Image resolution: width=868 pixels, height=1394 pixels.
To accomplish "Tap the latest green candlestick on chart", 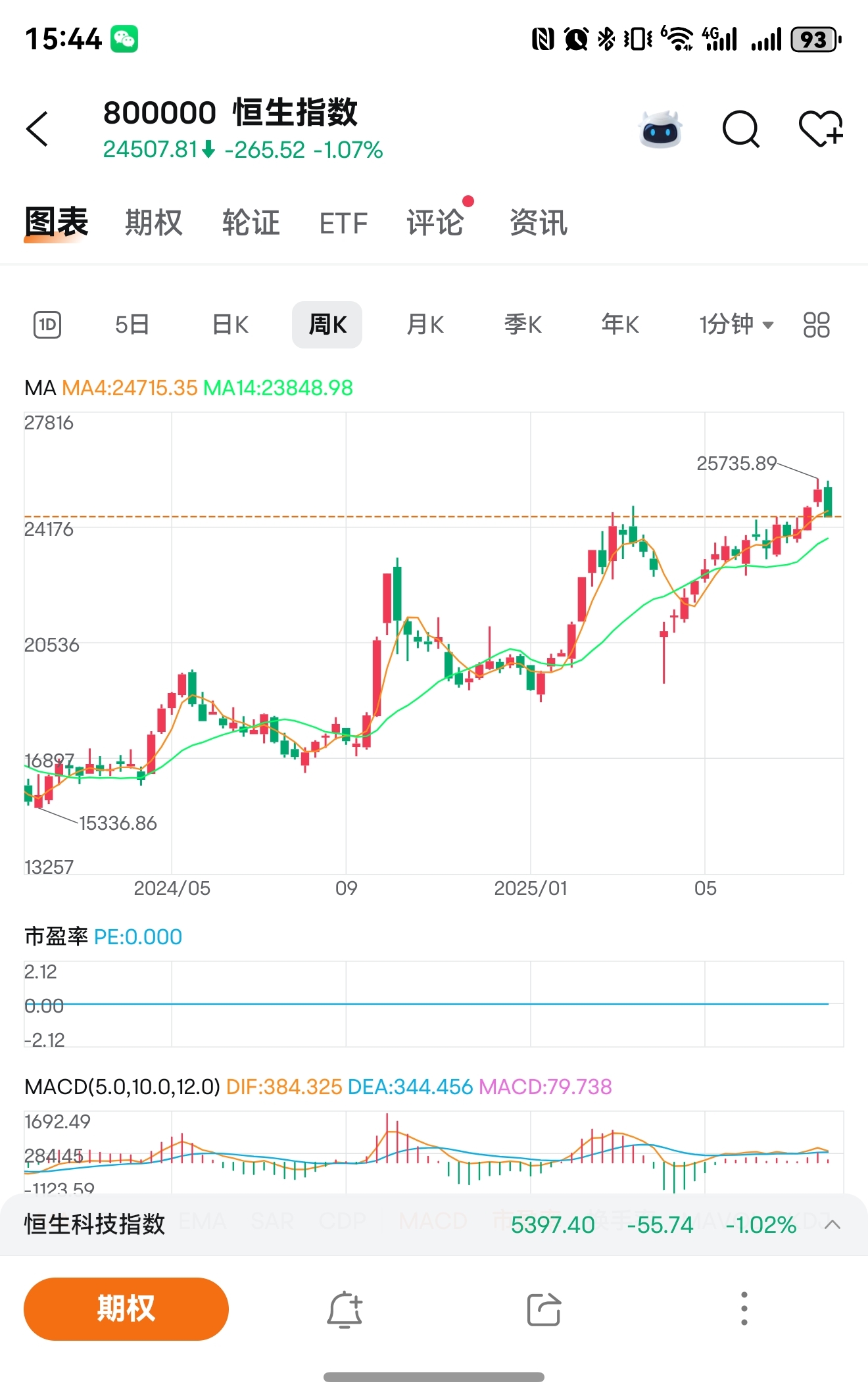I will [828, 501].
